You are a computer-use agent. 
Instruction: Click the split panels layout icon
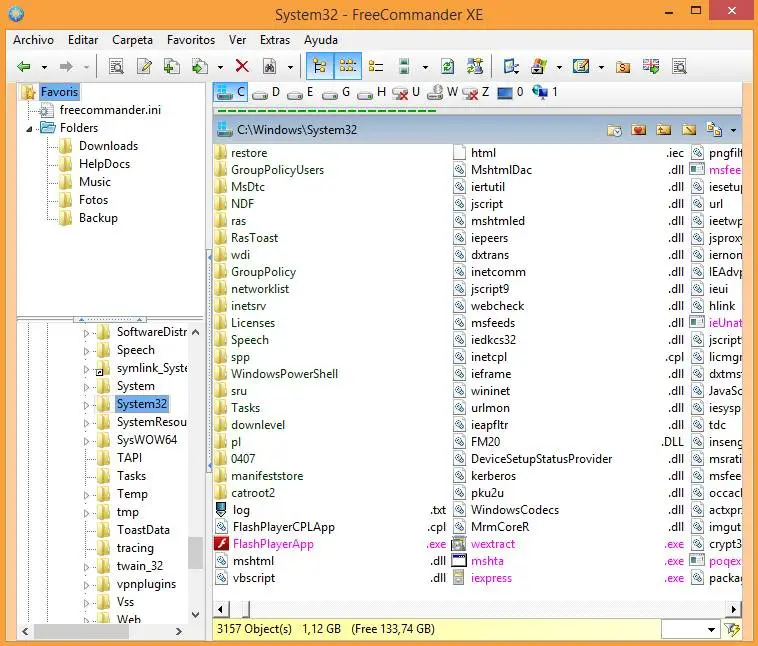pos(404,67)
